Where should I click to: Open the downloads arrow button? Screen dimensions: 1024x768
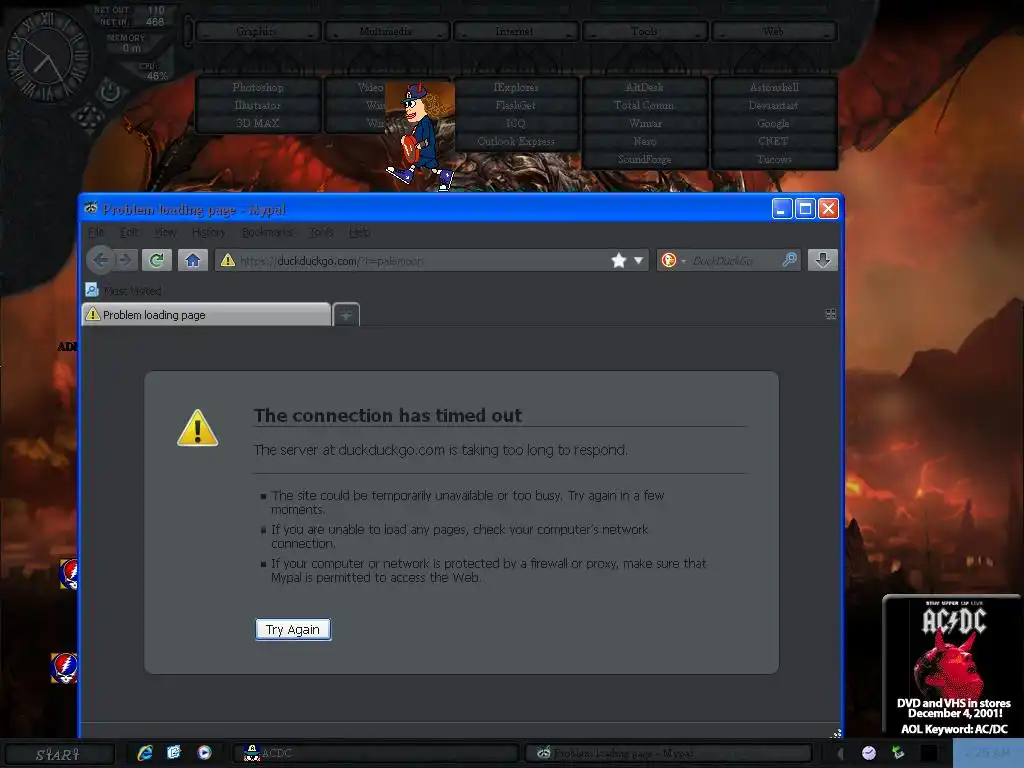point(822,260)
